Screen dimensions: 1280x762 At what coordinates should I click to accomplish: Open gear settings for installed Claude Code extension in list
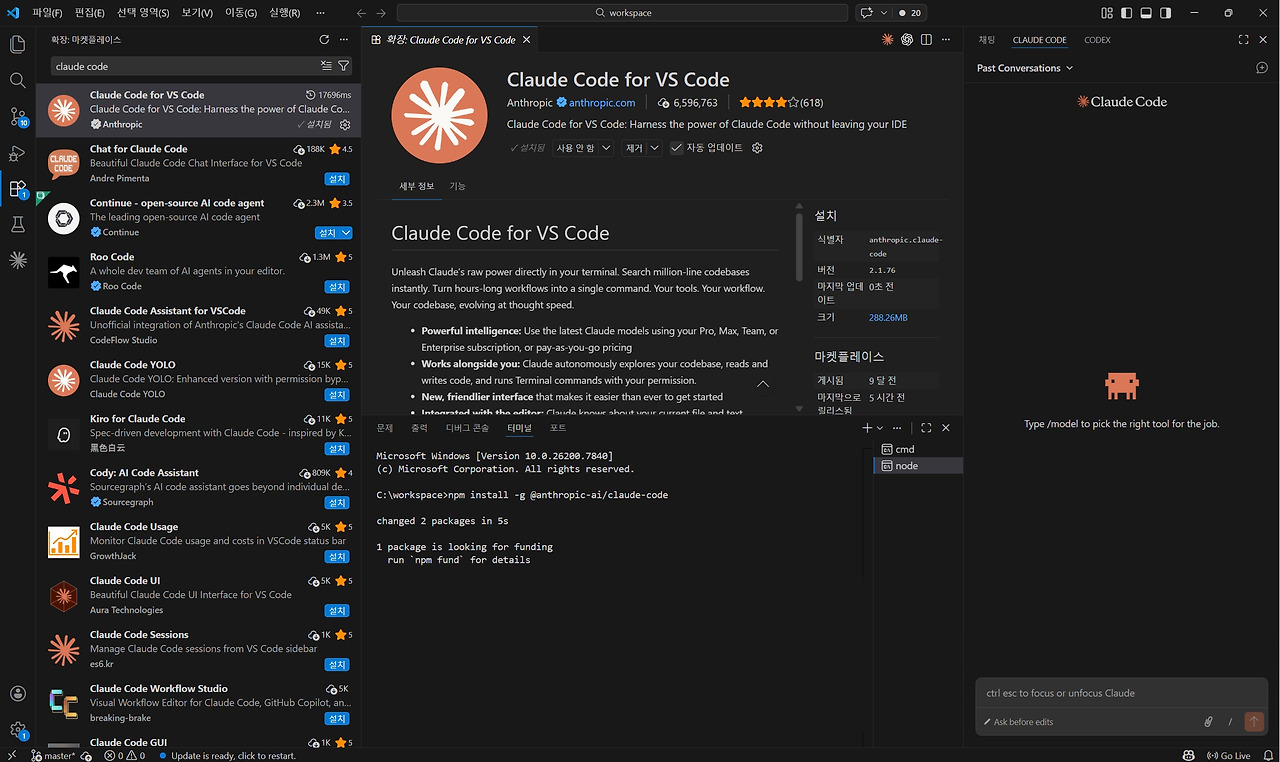[345, 125]
